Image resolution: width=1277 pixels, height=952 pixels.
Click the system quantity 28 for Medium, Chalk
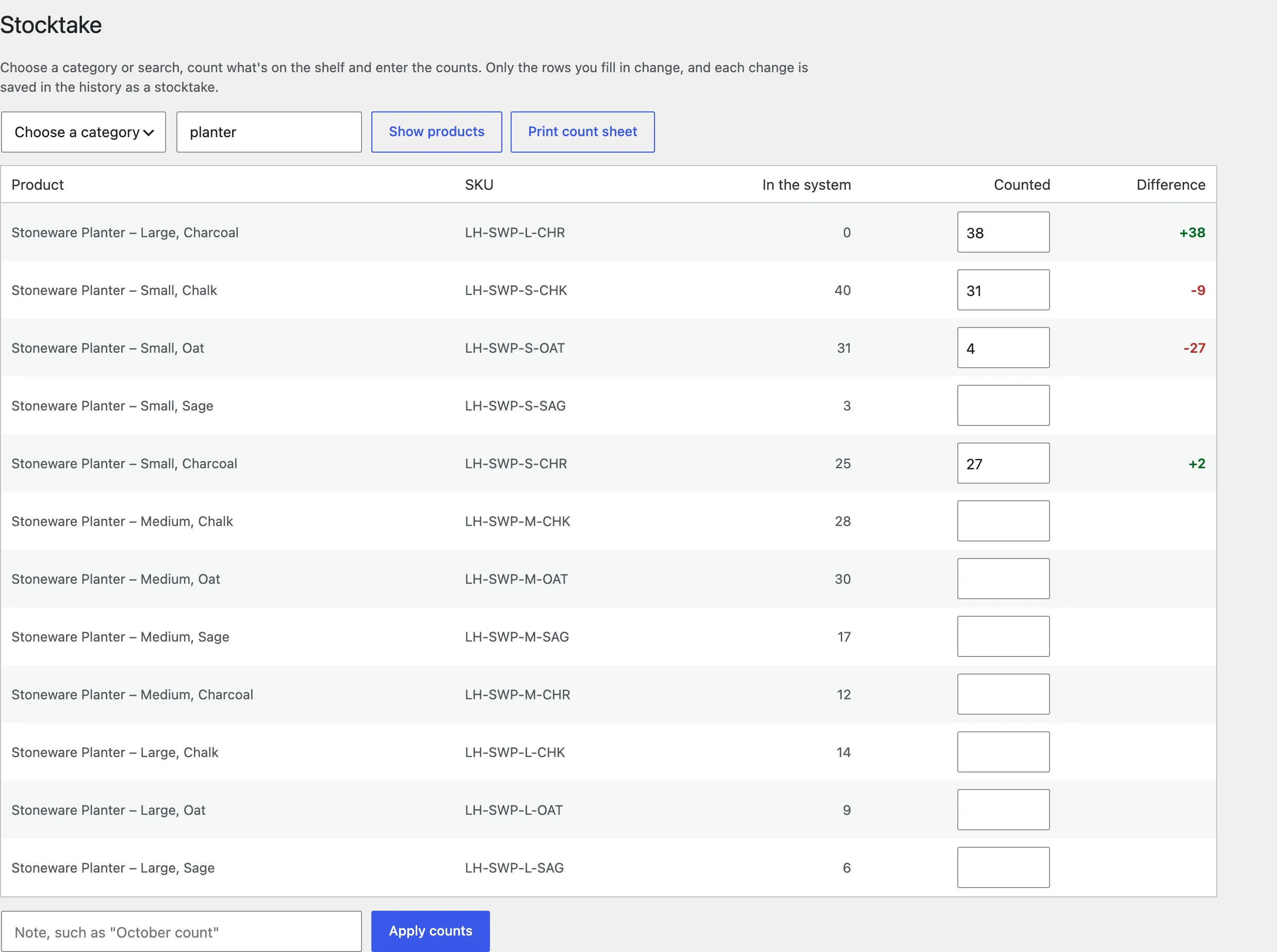(843, 521)
